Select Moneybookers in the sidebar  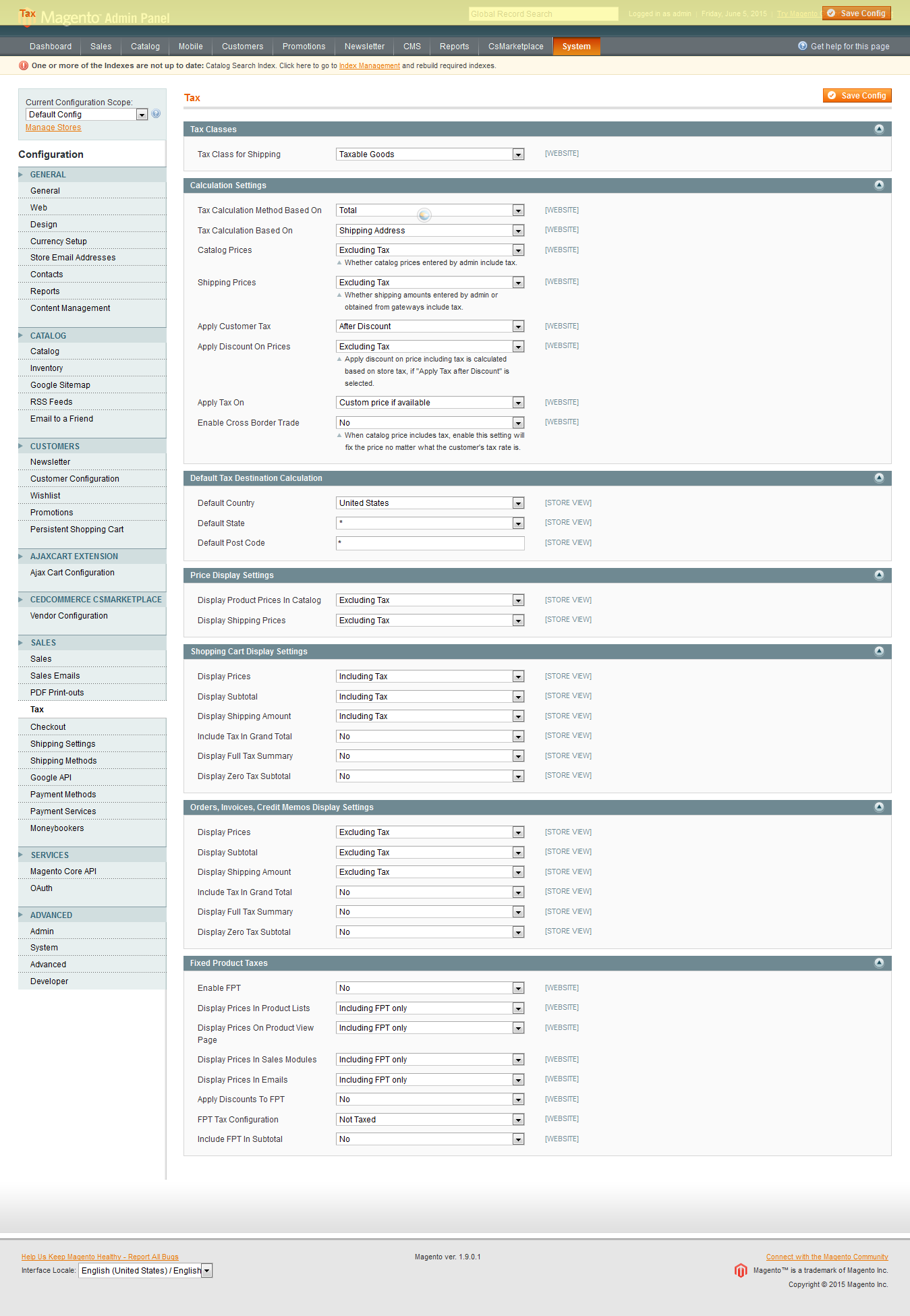(92, 828)
